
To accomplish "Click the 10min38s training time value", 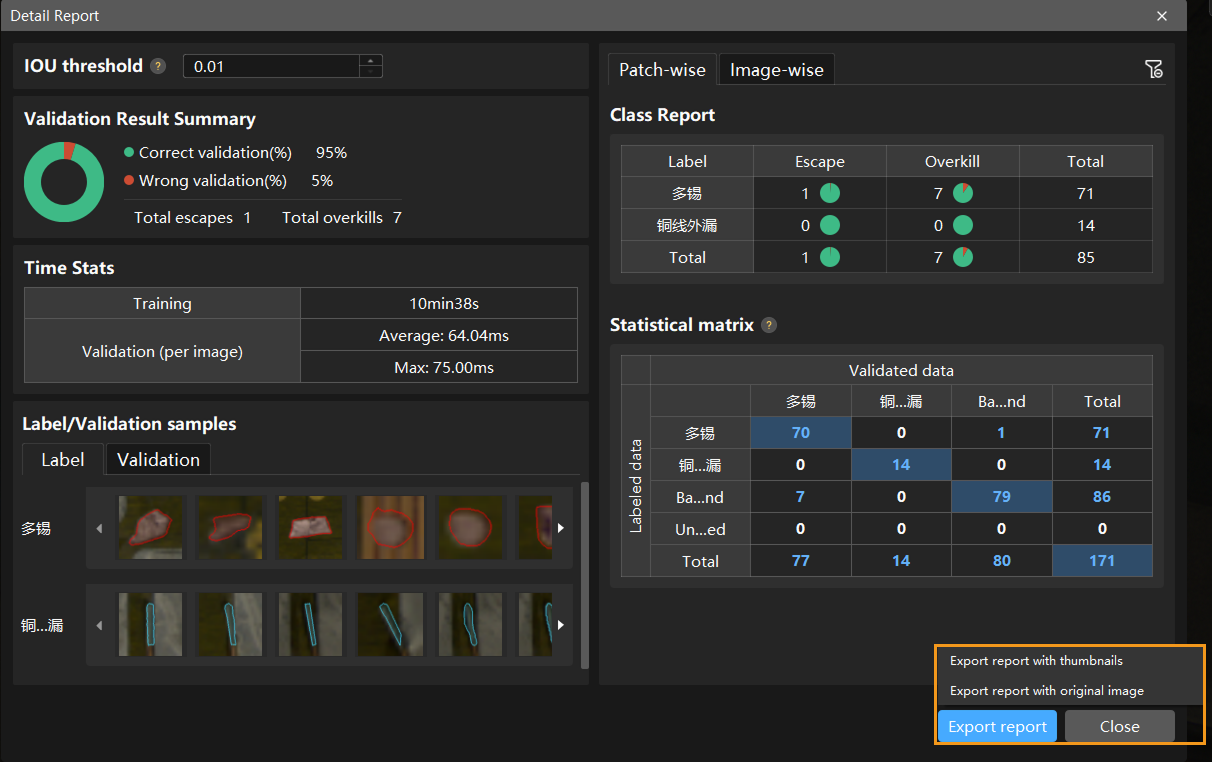I will point(439,304).
